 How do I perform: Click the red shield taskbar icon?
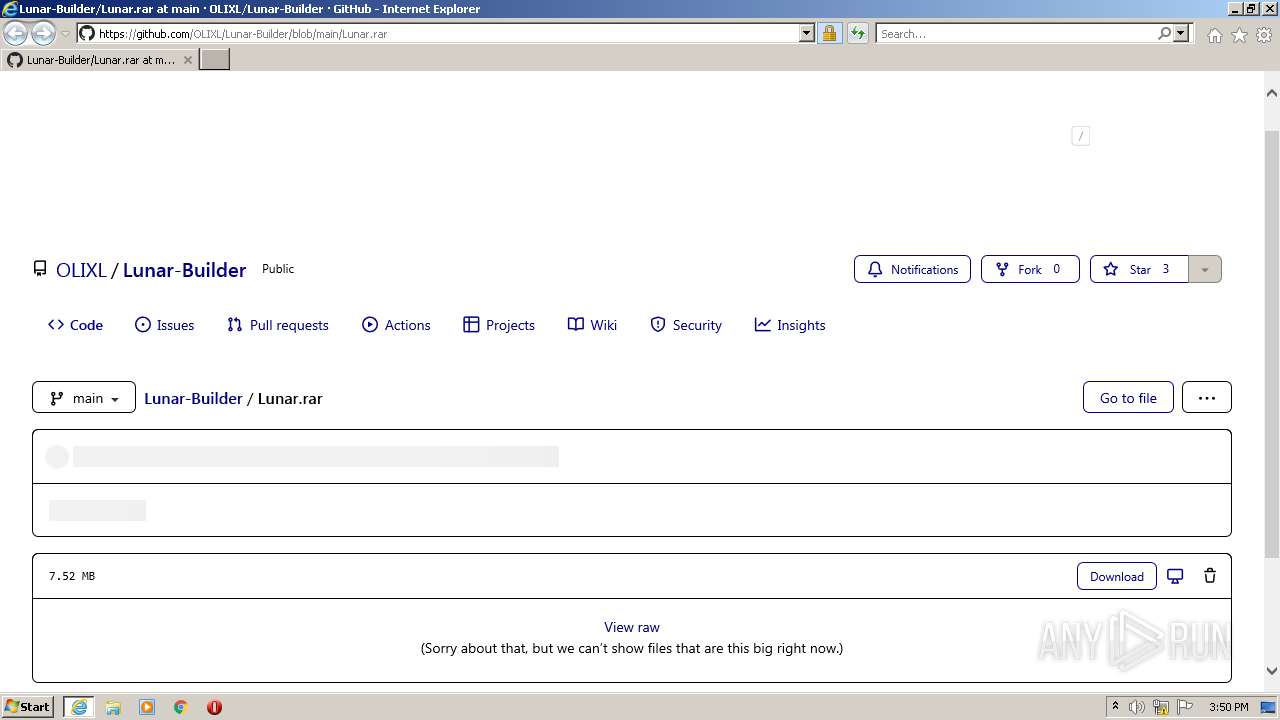click(214, 707)
